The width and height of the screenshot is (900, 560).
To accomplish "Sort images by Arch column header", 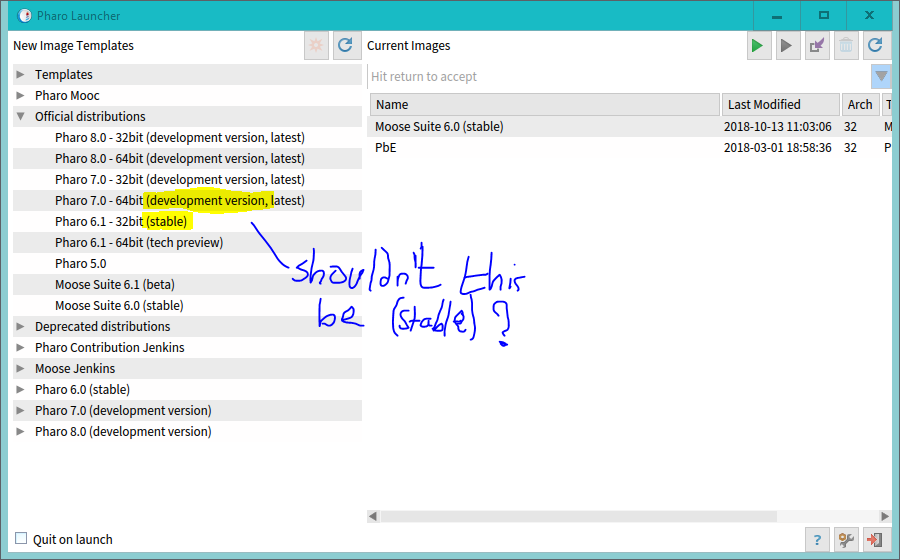I will point(860,104).
